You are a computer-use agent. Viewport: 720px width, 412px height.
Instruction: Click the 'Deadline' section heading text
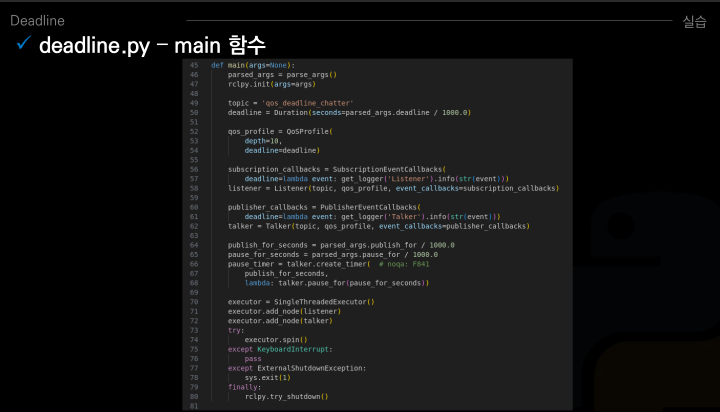[x=37, y=21]
